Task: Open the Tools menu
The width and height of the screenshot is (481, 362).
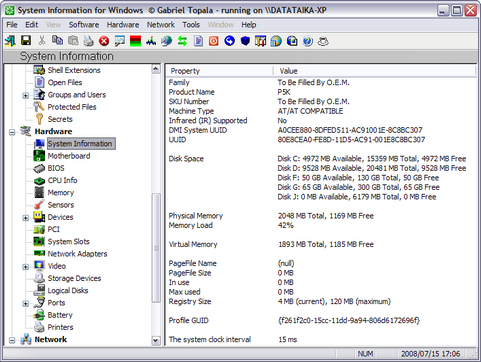Action: pos(191,25)
